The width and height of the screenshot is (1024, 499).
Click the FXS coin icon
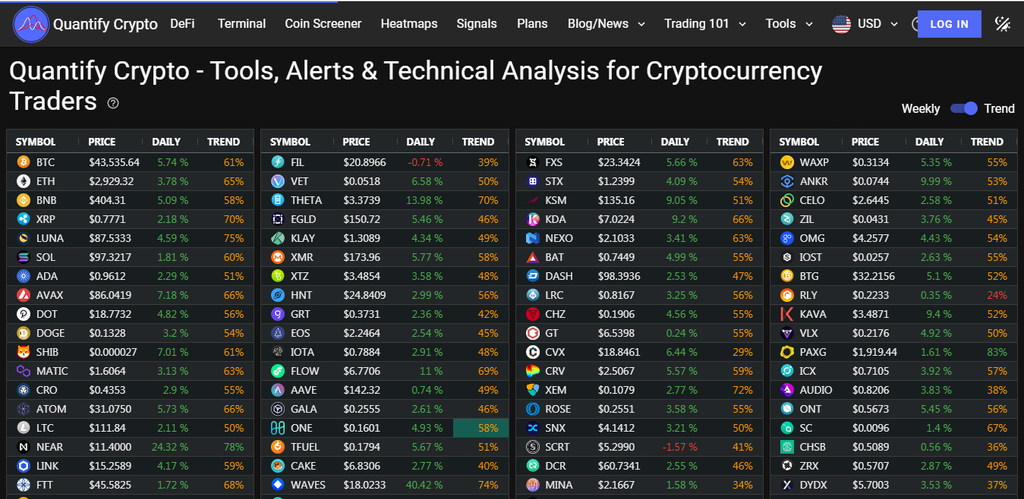coord(533,162)
